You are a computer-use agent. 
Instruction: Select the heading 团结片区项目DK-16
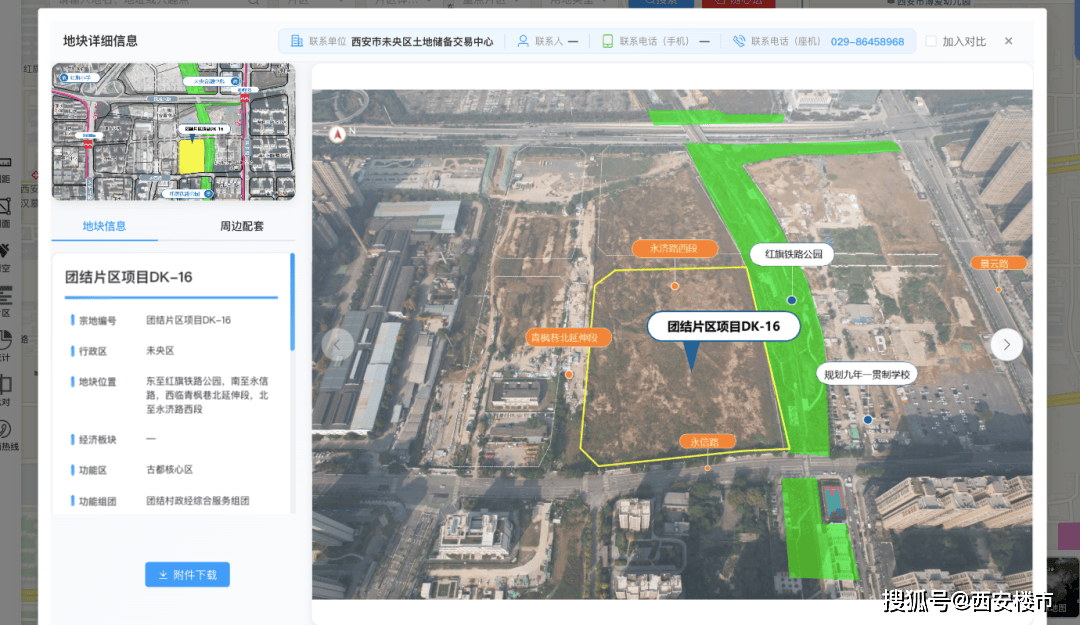[129, 277]
